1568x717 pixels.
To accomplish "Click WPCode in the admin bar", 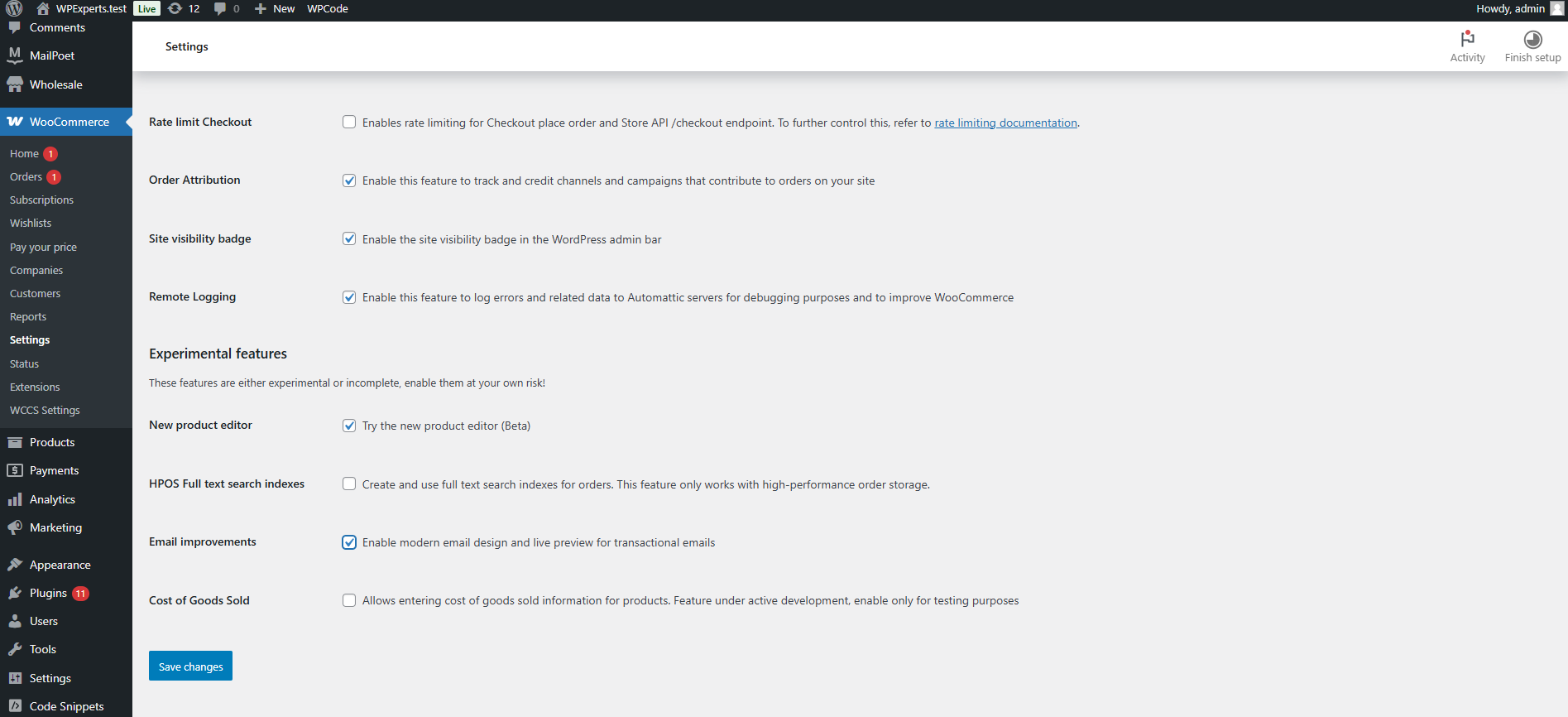I will click(328, 8).
